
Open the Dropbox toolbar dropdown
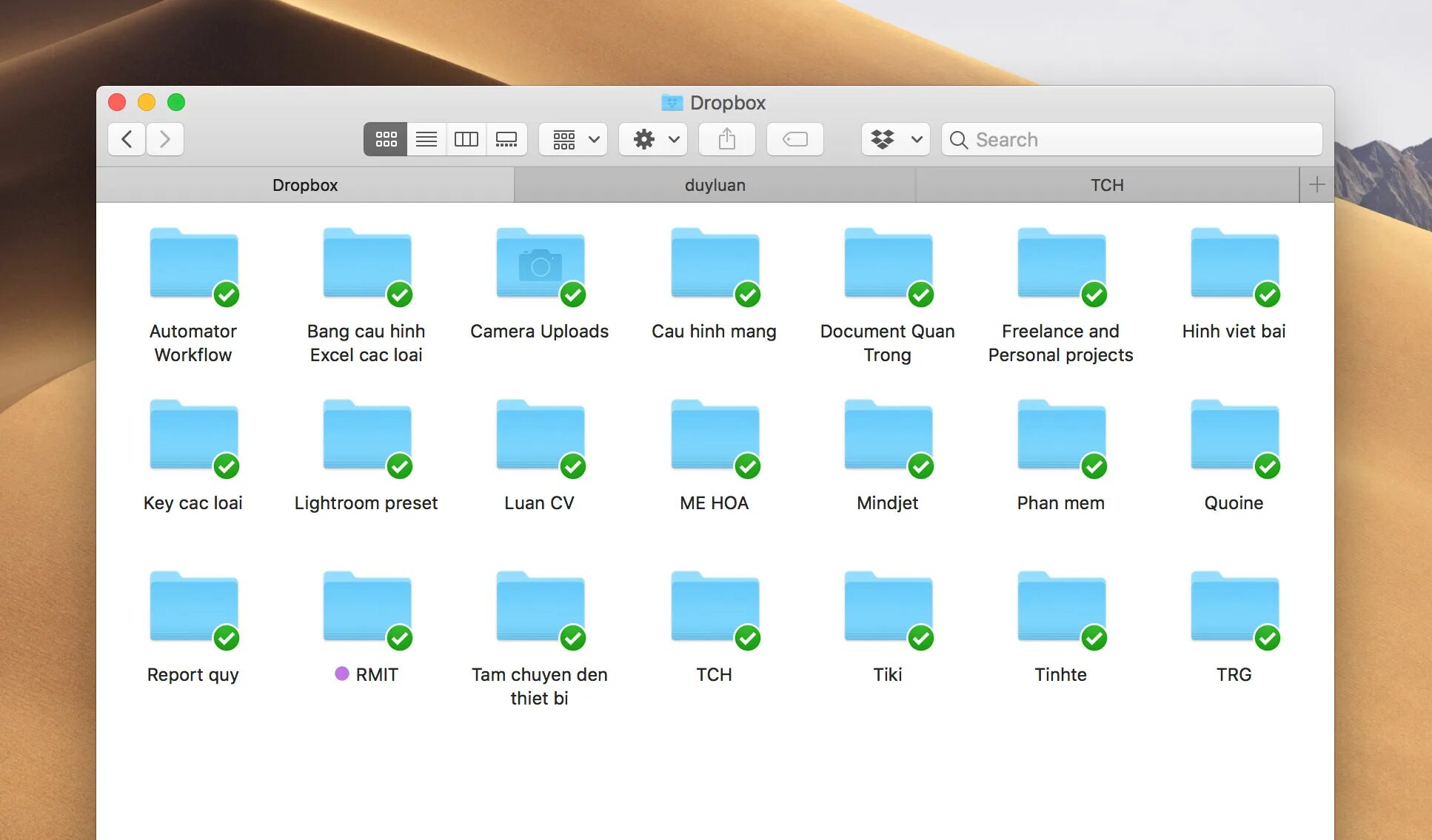(x=895, y=139)
